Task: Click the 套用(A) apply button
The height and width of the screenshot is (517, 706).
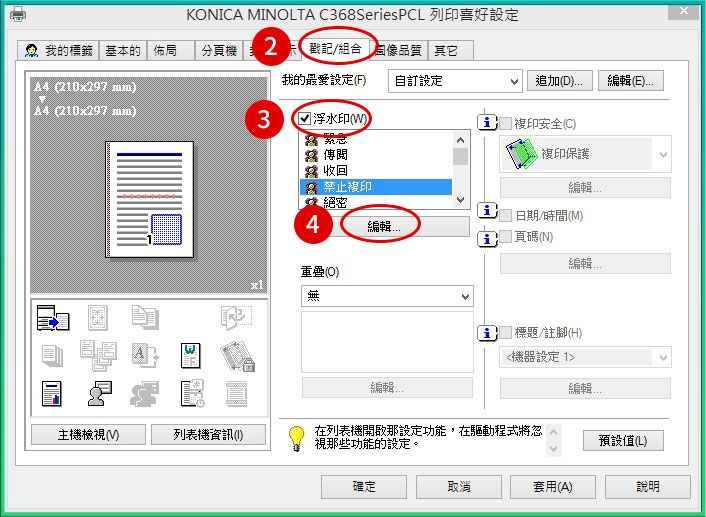Action: pyautogui.click(x=553, y=487)
